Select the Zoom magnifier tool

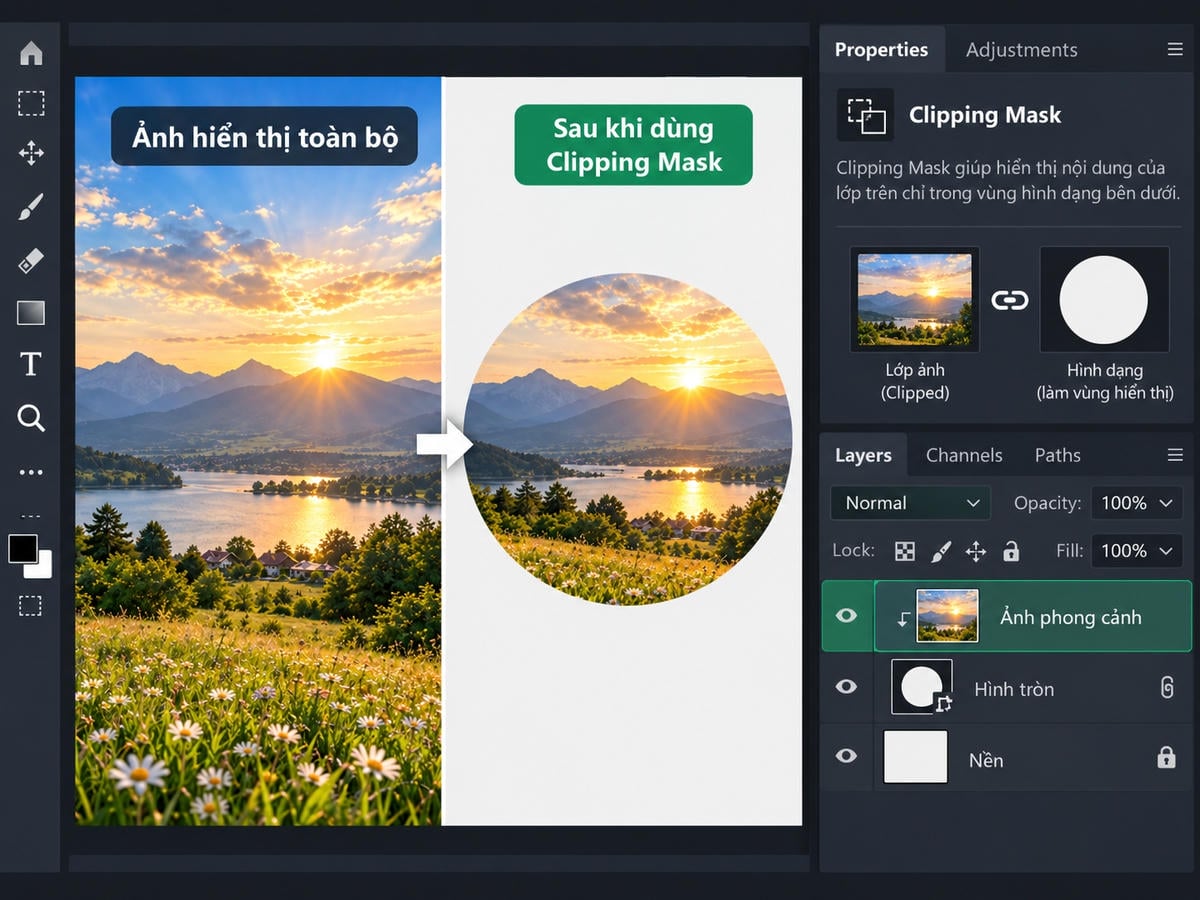pos(31,418)
